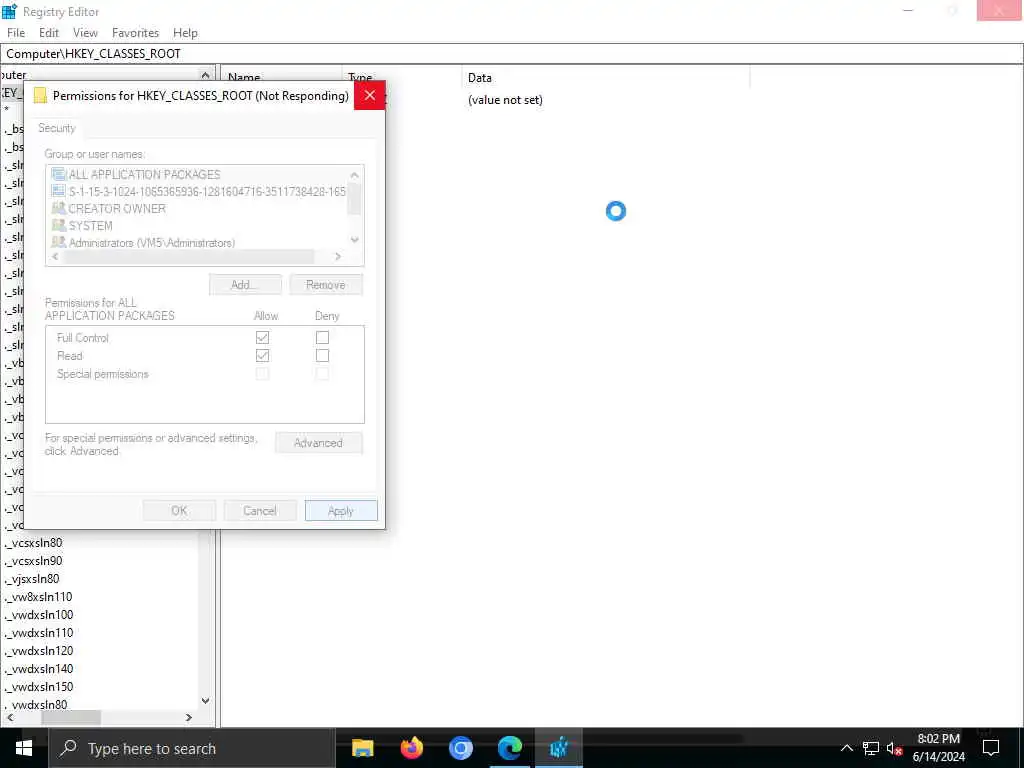Open Microsoft Edge from taskbar
This screenshot has width=1024, height=768.
[510, 748]
